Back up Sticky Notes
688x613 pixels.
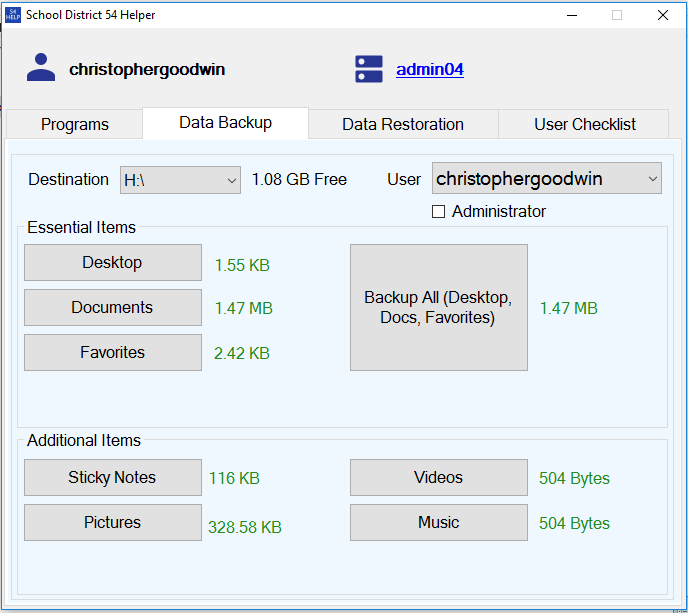pyautogui.click(x=112, y=478)
